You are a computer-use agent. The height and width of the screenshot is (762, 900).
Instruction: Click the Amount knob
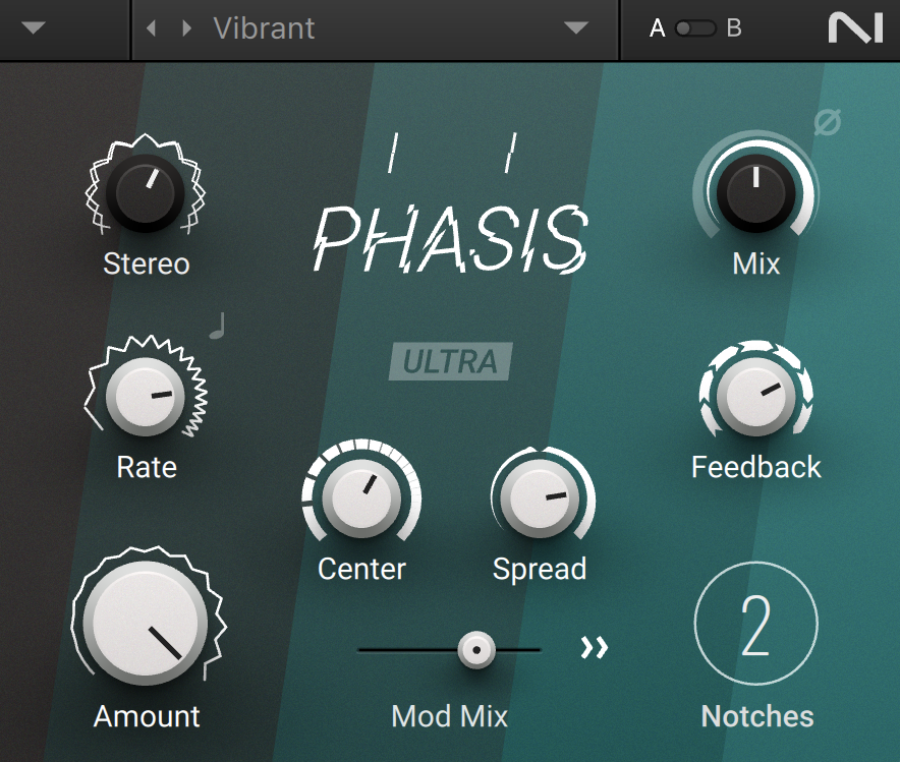pyautogui.click(x=146, y=623)
